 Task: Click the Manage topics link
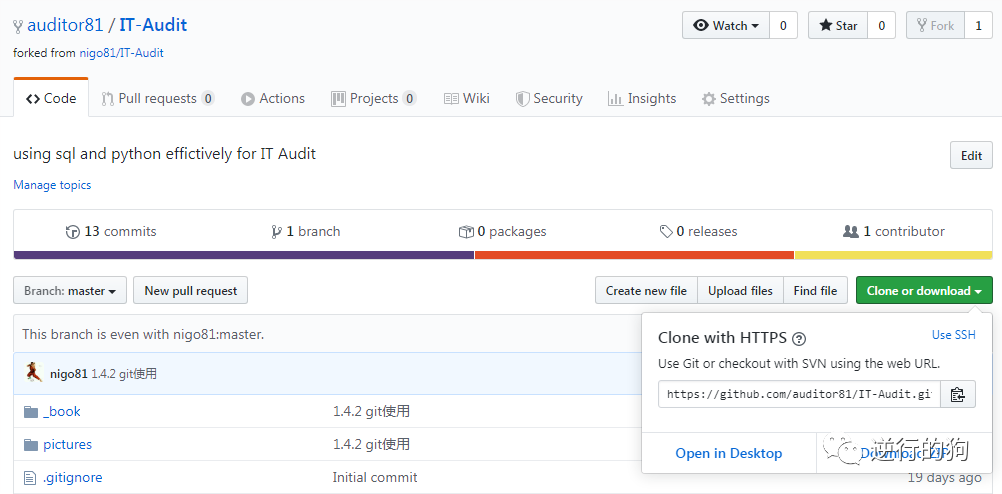(52, 185)
